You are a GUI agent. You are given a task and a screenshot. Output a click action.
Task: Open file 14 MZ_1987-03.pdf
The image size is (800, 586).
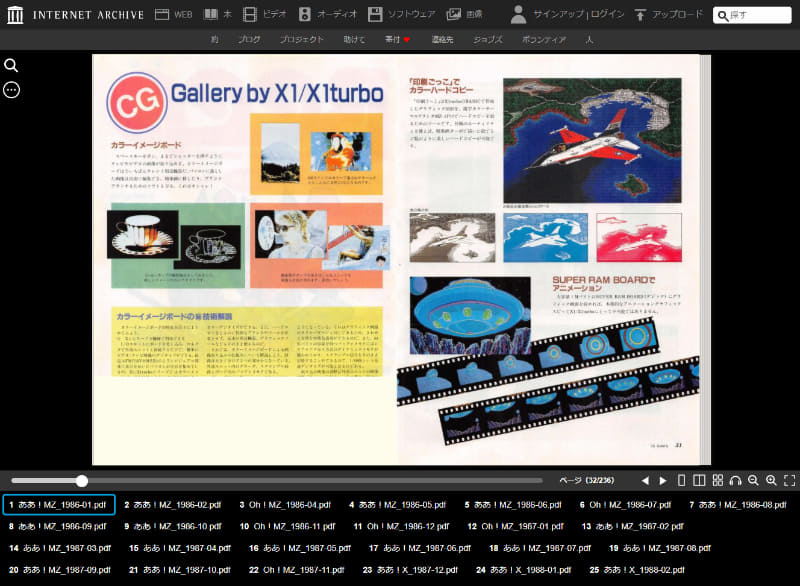[x=60, y=548]
